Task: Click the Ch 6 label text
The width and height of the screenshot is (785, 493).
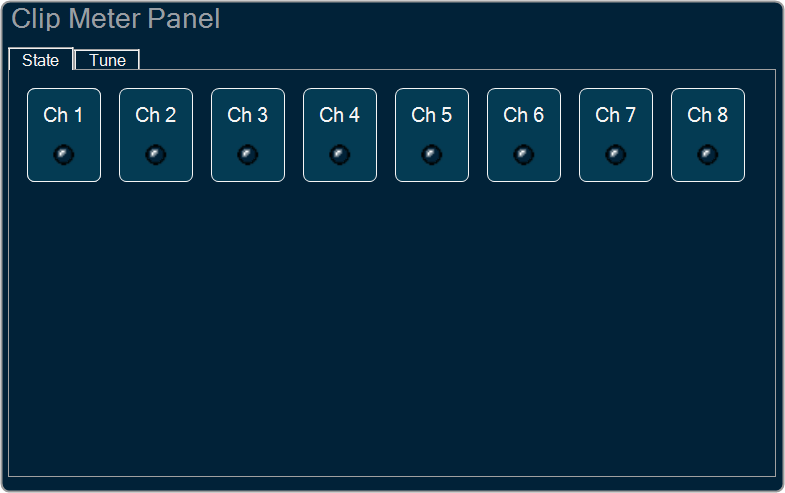Action: pyautogui.click(x=524, y=115)
